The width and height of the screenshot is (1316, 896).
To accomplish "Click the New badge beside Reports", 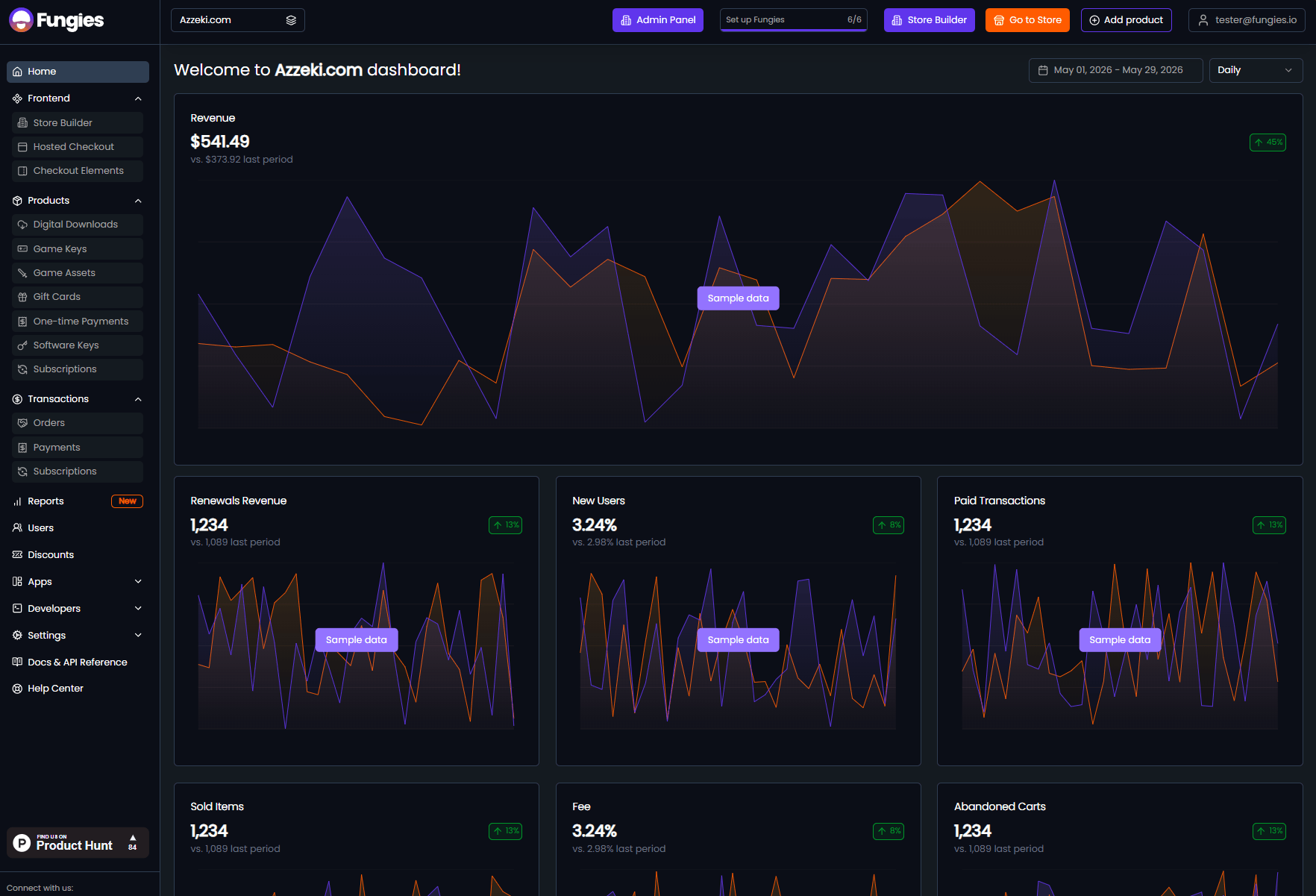I will pyautogui.click(x=127, y=501).
